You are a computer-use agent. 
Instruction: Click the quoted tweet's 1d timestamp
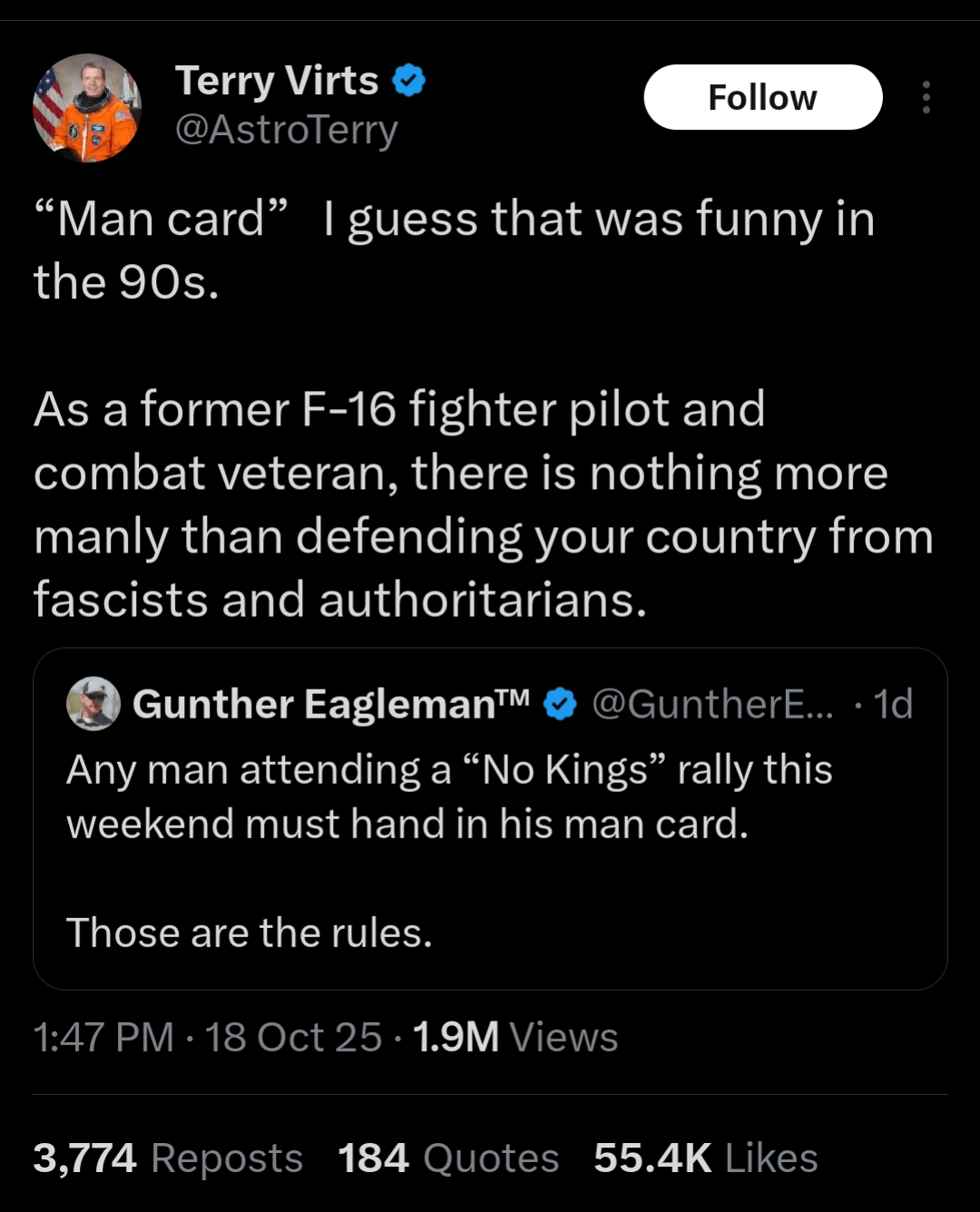tap(893, 704)
